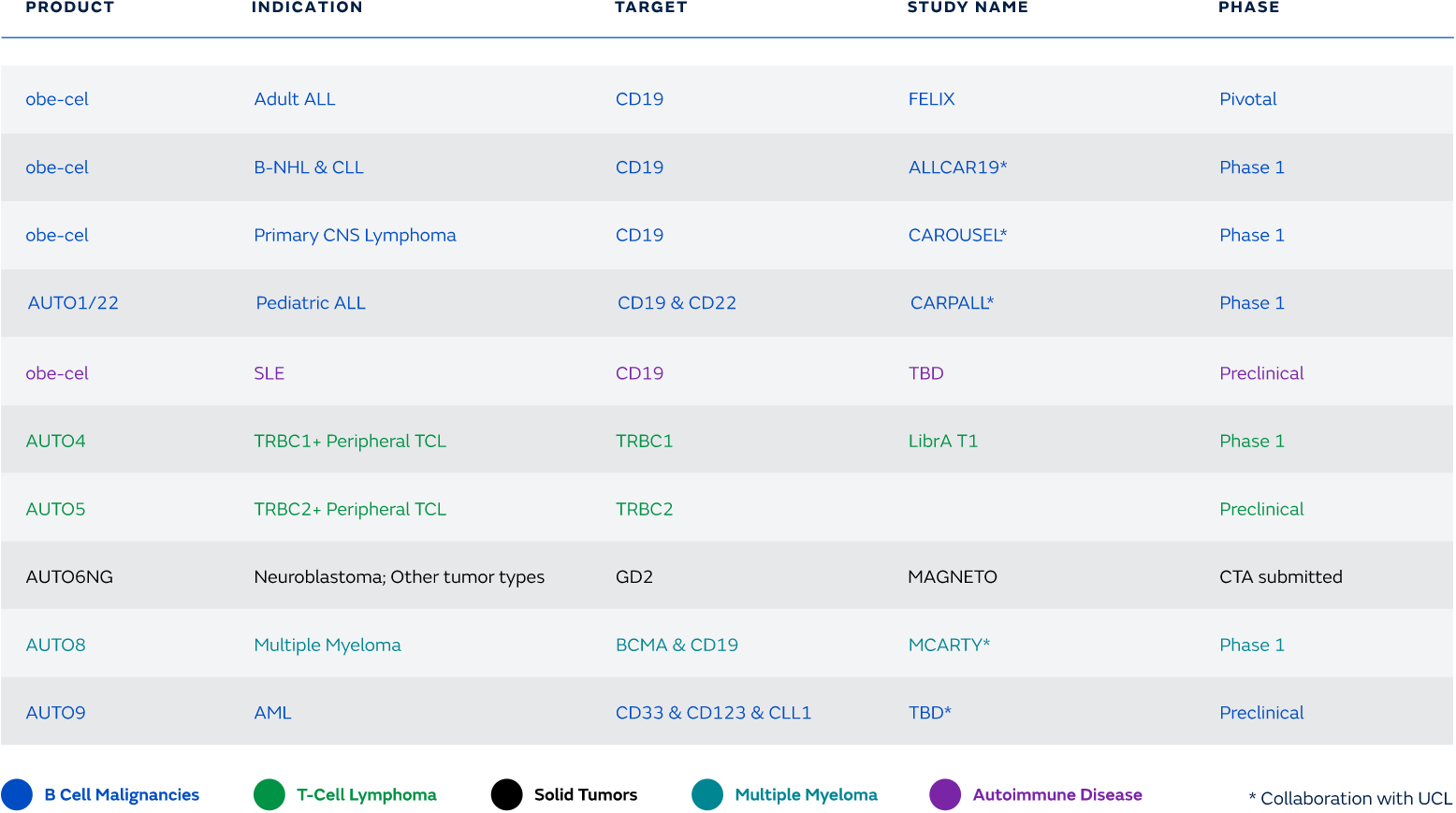Click the PRODUCT column header
1456x813 pixels.
(x=70, y=7)
